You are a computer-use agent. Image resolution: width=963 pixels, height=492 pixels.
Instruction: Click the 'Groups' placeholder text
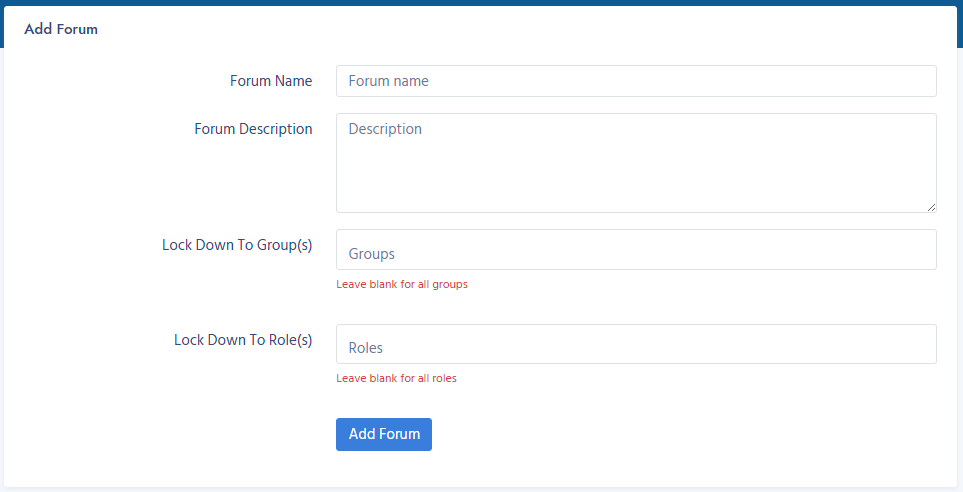371,254
